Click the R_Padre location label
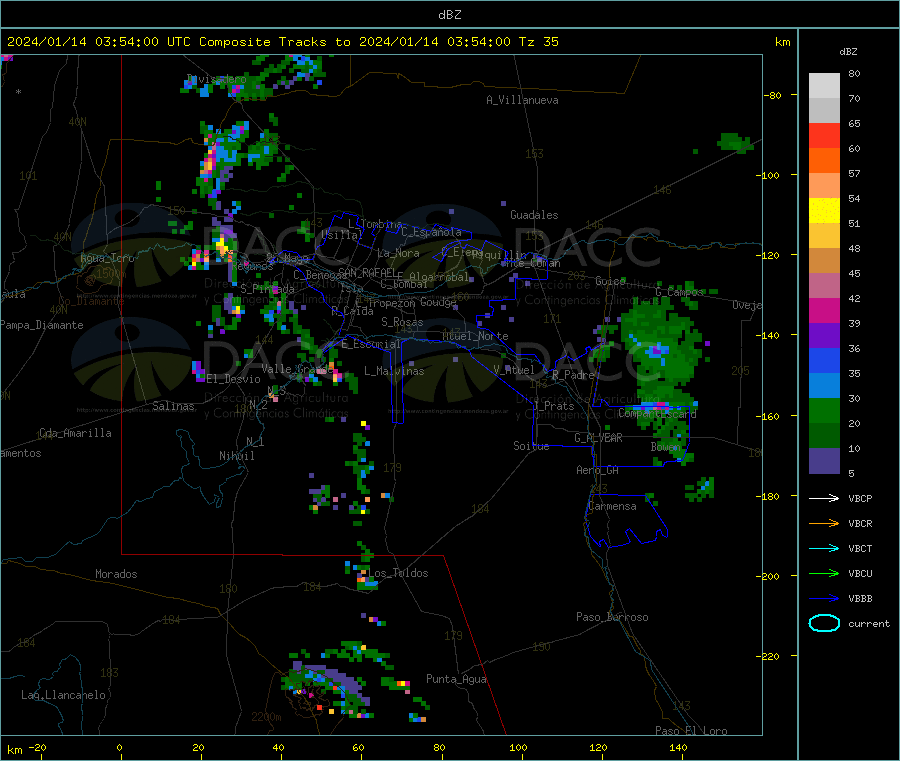Image resolution: width=900 pixels, height=761 pixels. pos(572,375)
